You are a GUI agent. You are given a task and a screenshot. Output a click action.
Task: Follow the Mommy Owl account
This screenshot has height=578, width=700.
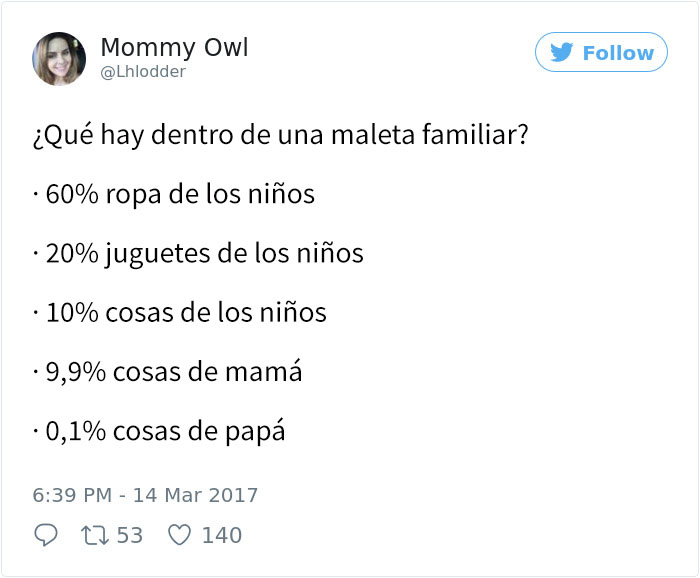point(601,52)
